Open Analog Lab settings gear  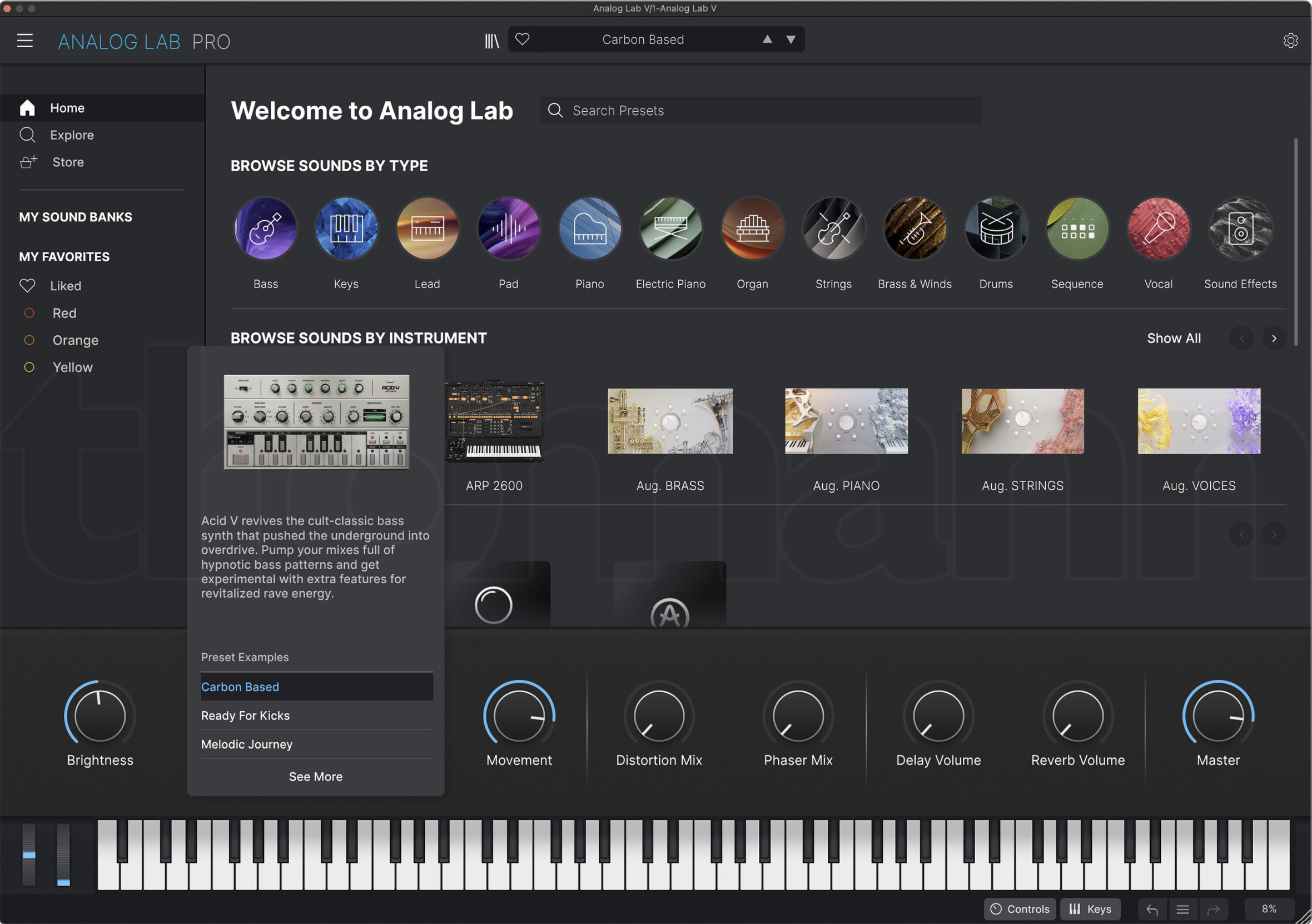pyautogui.click(x=1290, y=40)
